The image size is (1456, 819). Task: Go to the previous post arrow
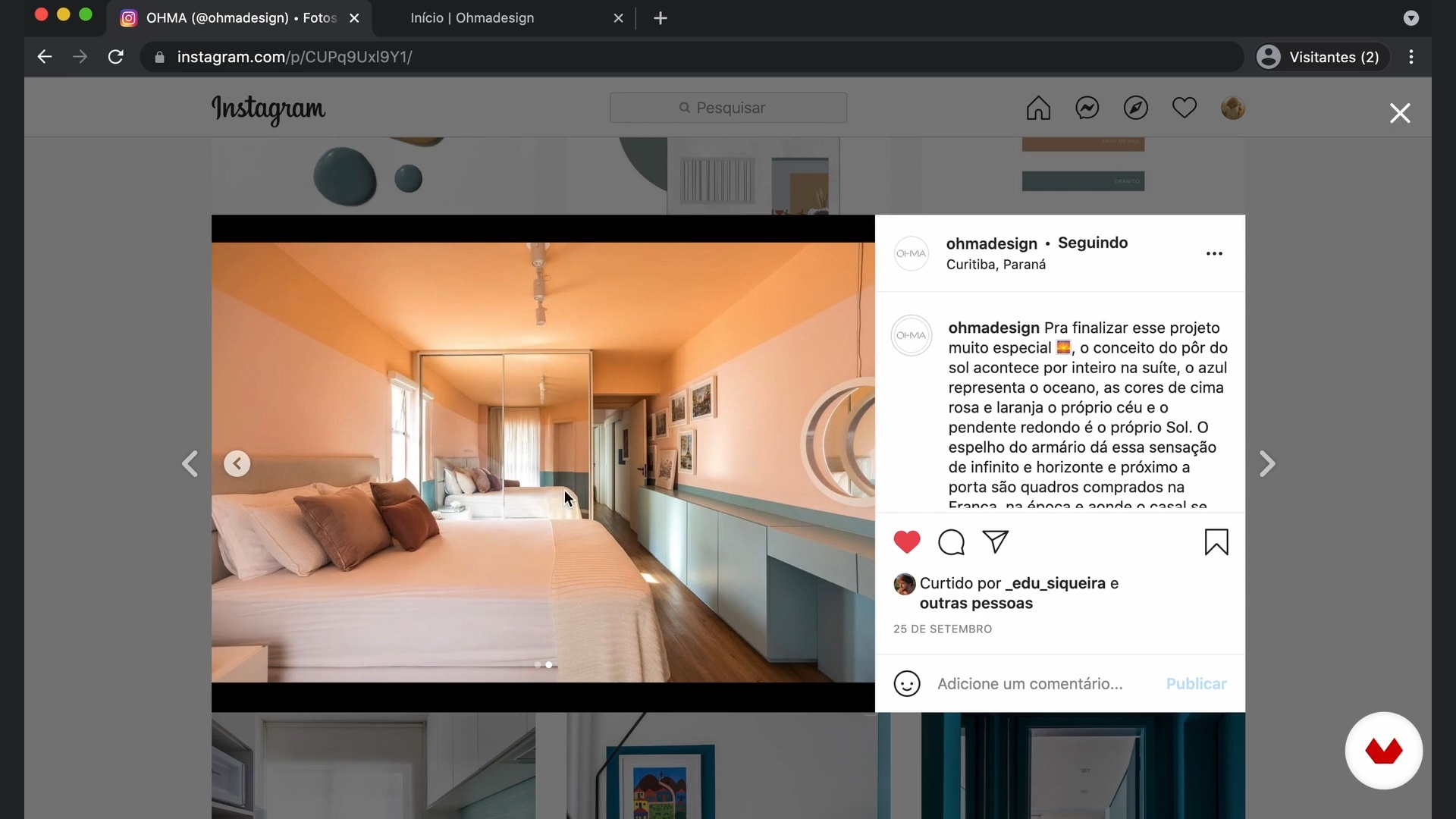(190, 463)
